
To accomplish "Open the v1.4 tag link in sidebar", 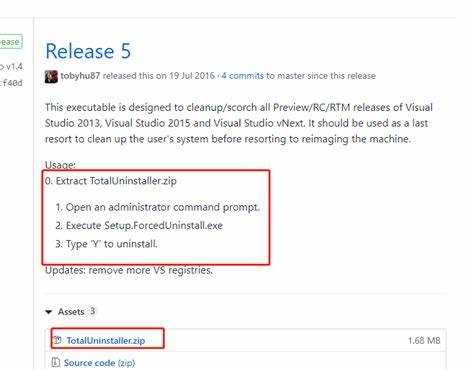I will click(12, 67).
